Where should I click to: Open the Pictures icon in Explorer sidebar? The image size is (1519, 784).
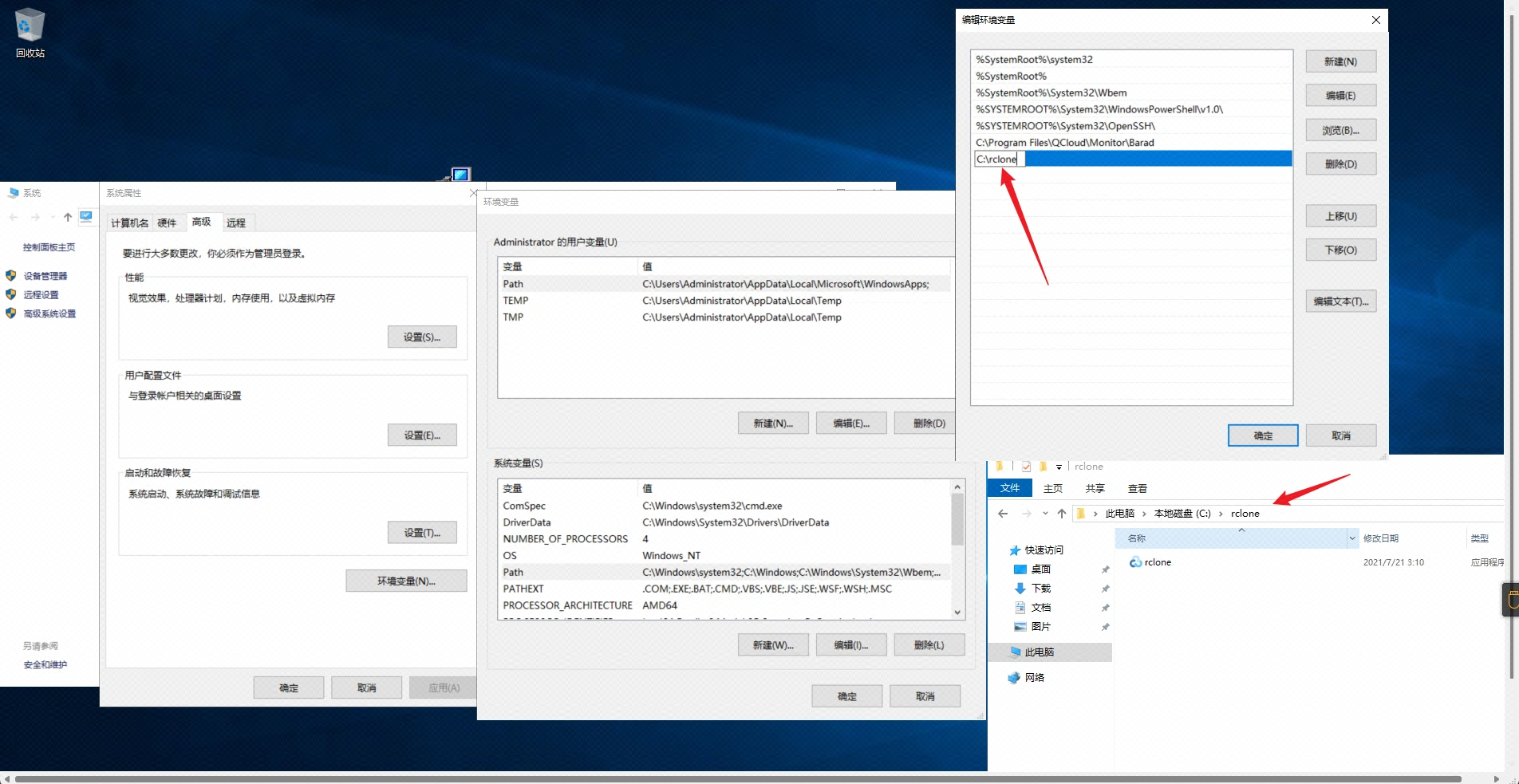click(x=1020, y=627)
